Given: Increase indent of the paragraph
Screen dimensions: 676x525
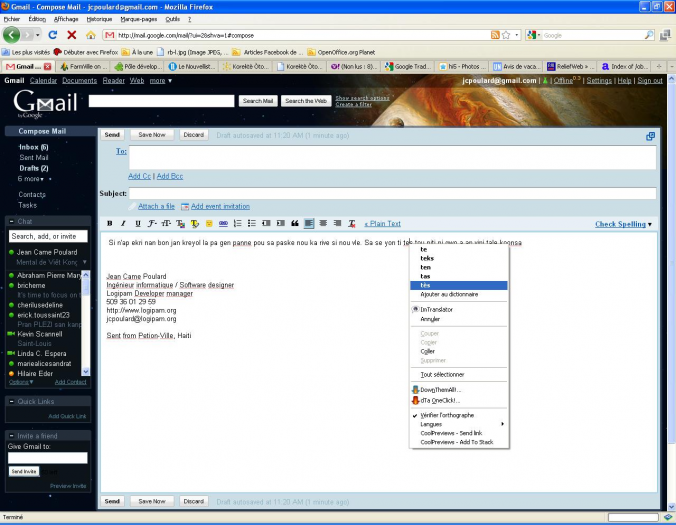Looking at the screenshot, I should (281, 223).
